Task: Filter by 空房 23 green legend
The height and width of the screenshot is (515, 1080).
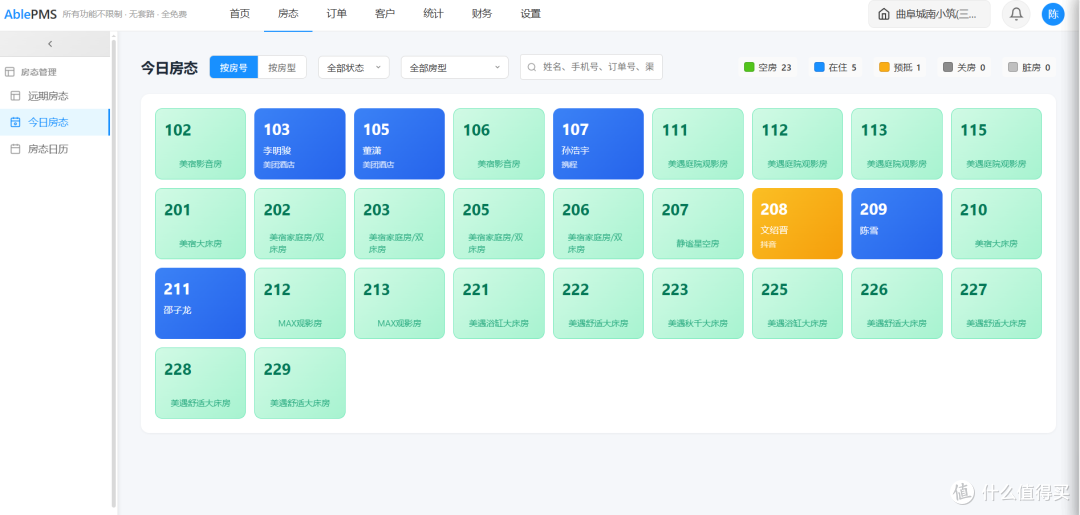Action: pyautogui.click(x=767, y=67)
